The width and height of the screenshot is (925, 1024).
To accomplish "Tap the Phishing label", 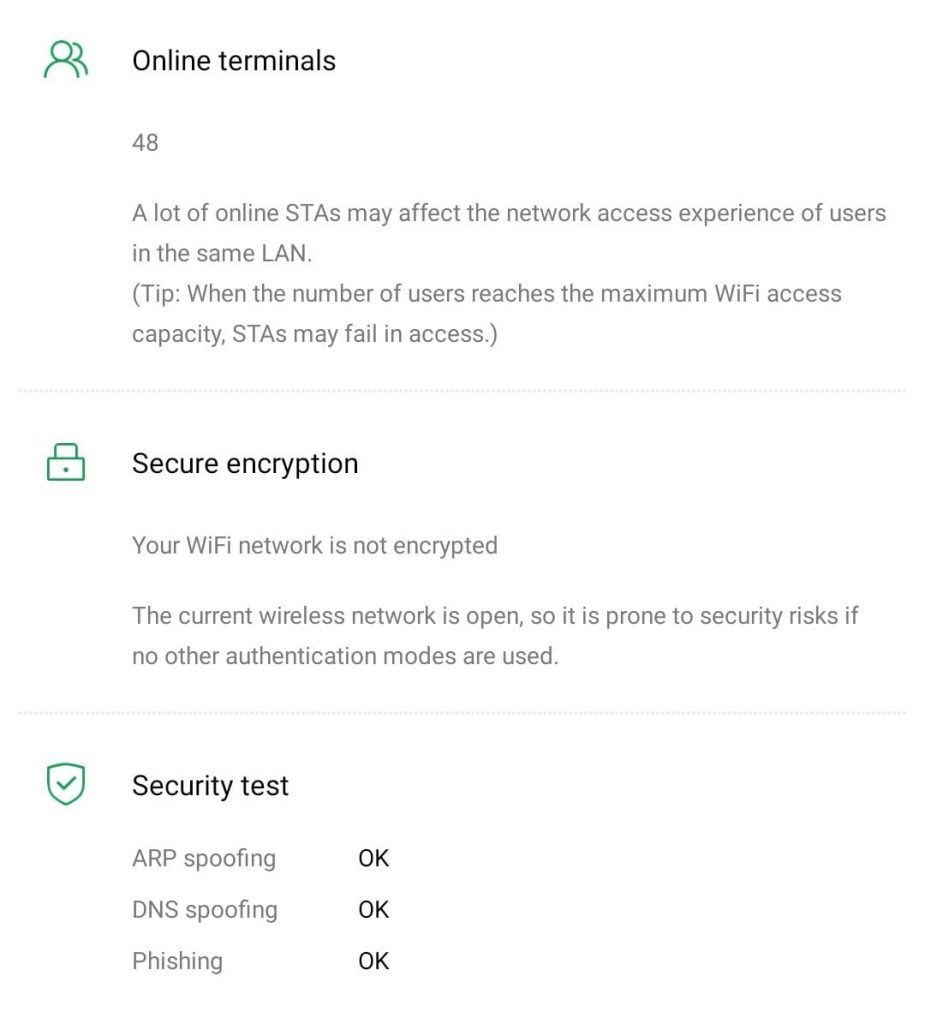I will 177,961.
